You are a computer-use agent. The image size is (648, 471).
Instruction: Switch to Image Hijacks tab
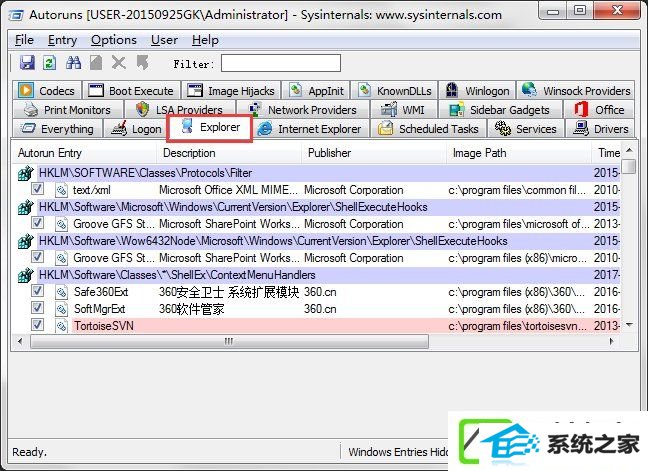coord(231,90)
